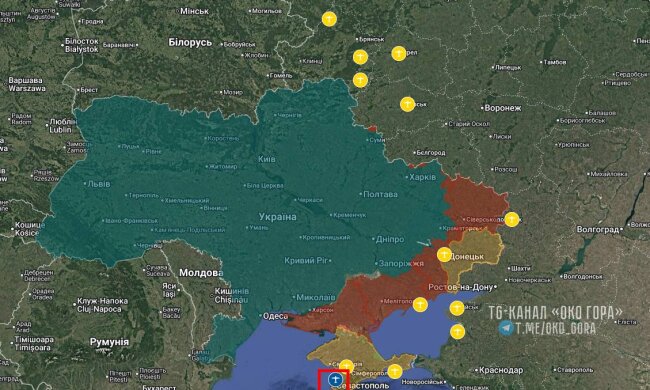Select the Яси Iași label
Viewport: 650px width, 390px height.
coord(169,290)
